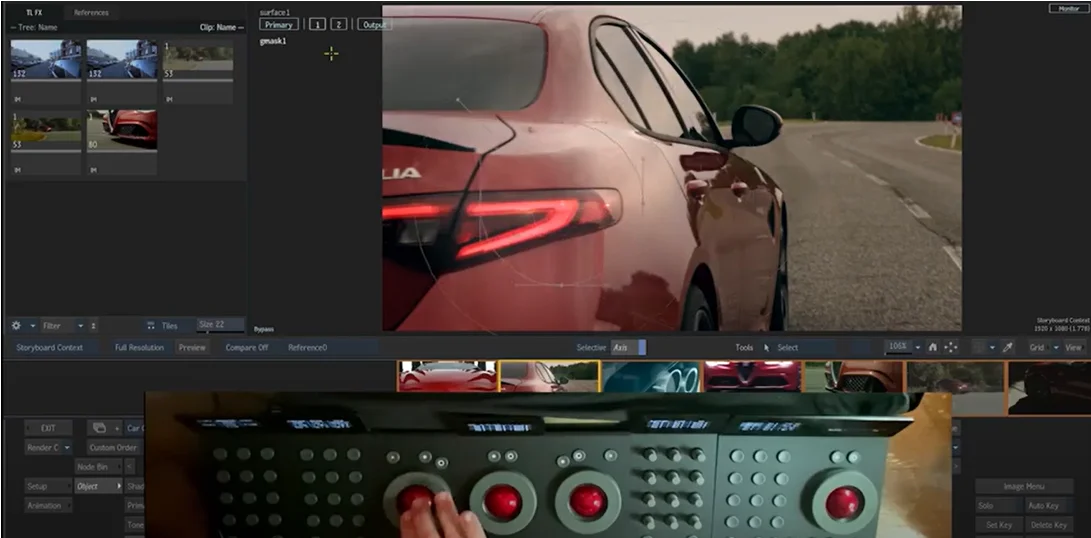
Task: Click the home (reset view) icon
Action: [x=933, y=347]
